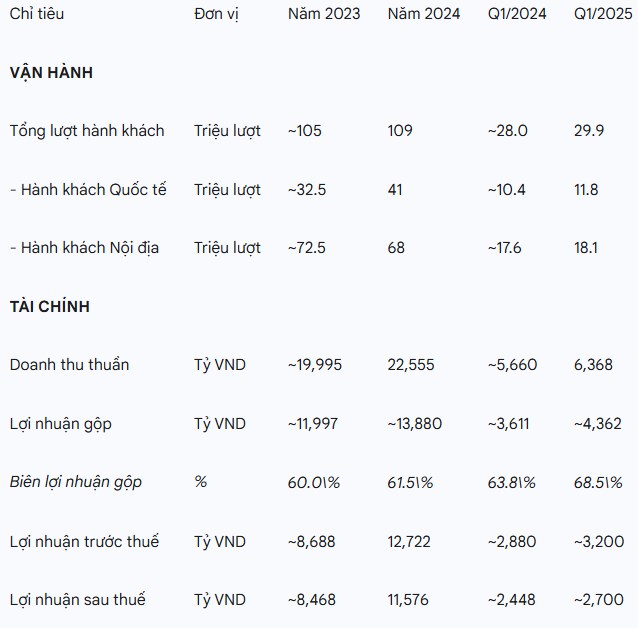Image resolution: width=638 pixels, height=628 pixels.
Task: Click the "VẬN HÀNH" section heading
Action: pos(51,73)
